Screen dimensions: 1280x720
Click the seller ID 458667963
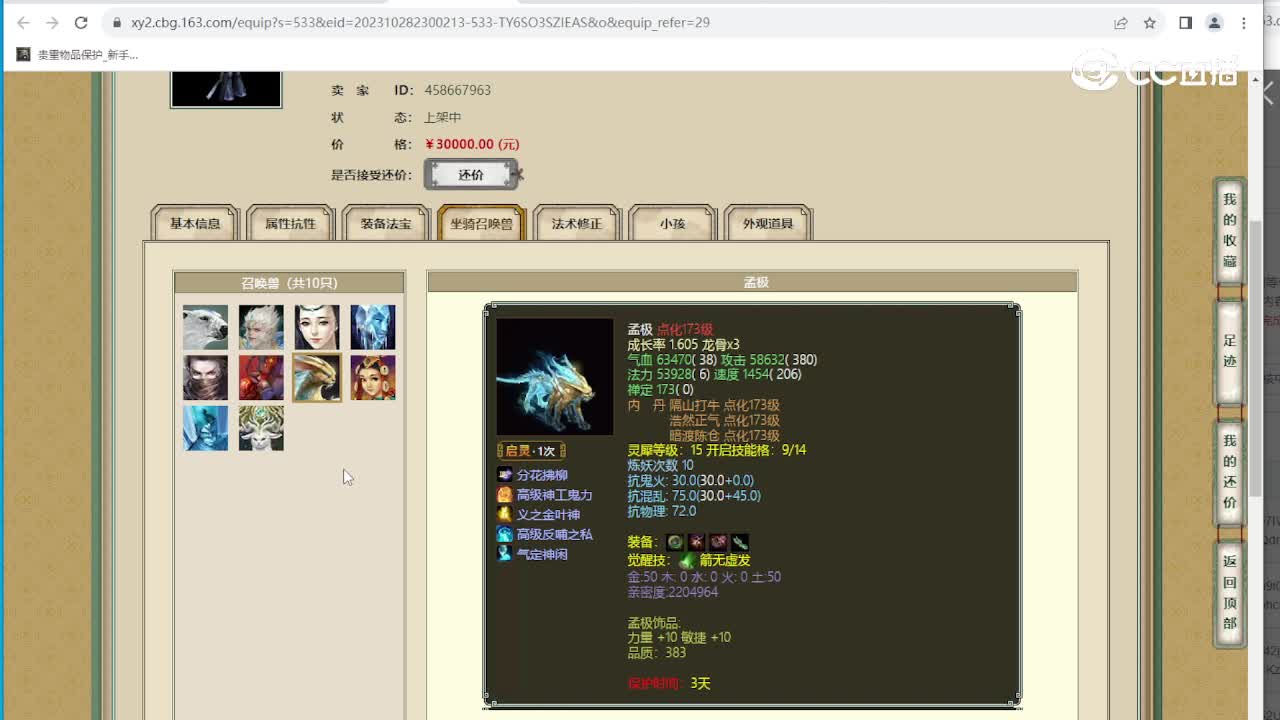(x=457, y=90)
